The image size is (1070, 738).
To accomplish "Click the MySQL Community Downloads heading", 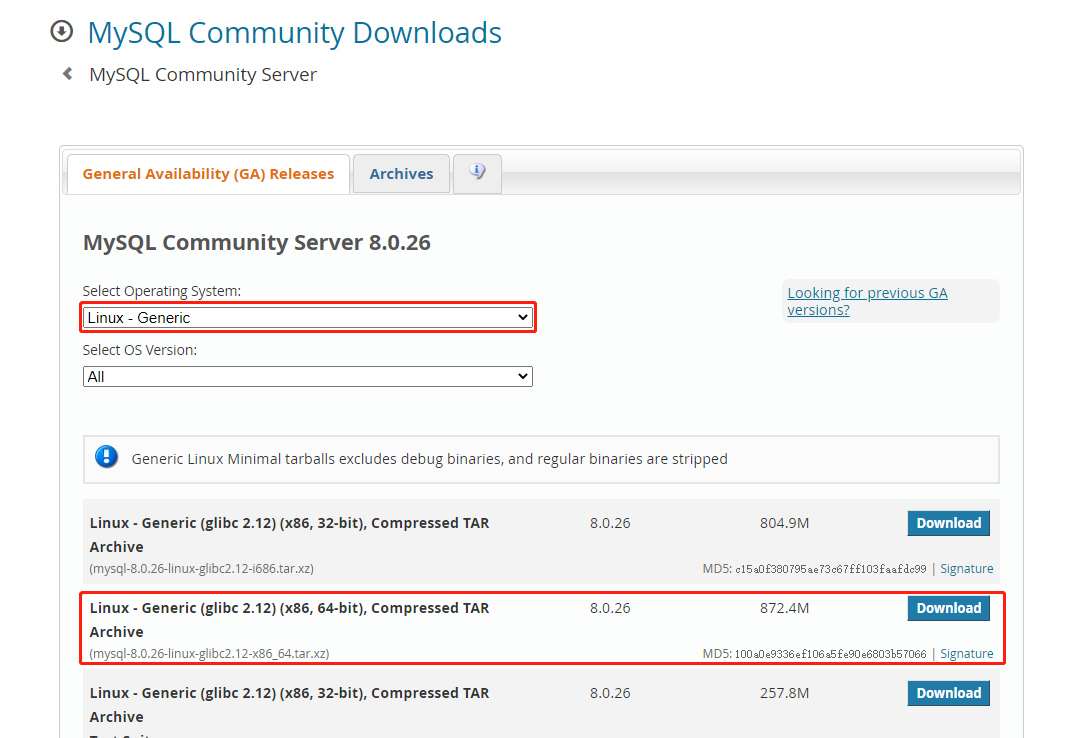I will pyautogui.click(x=295, y=33).
